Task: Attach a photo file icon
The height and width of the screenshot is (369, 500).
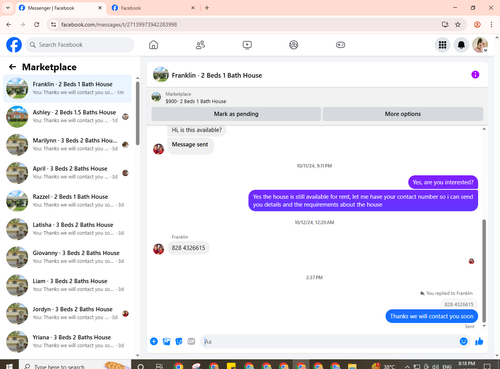Action: click(x=166, y=341)
